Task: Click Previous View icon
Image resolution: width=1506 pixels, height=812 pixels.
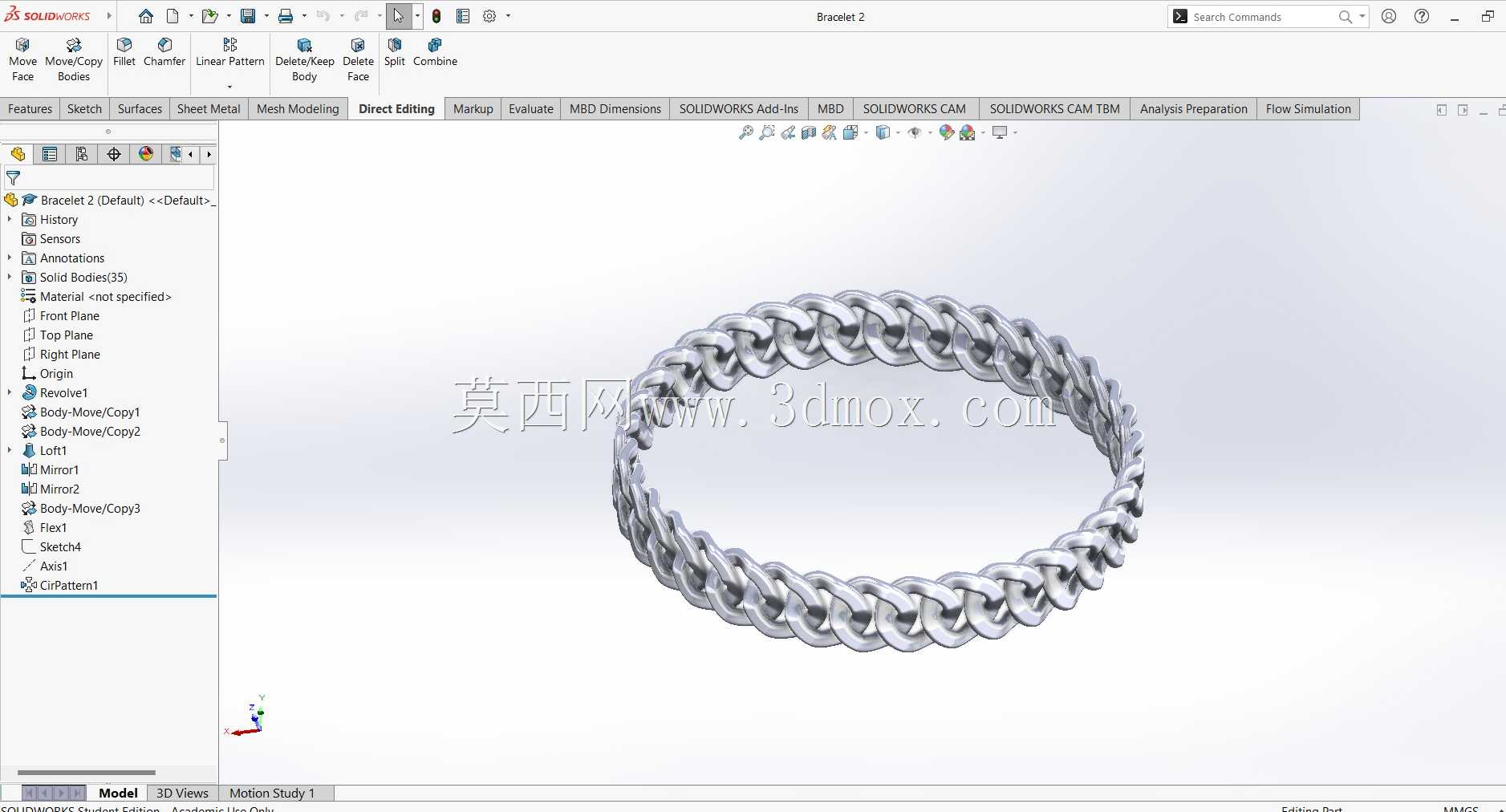Action: point(788,132)
